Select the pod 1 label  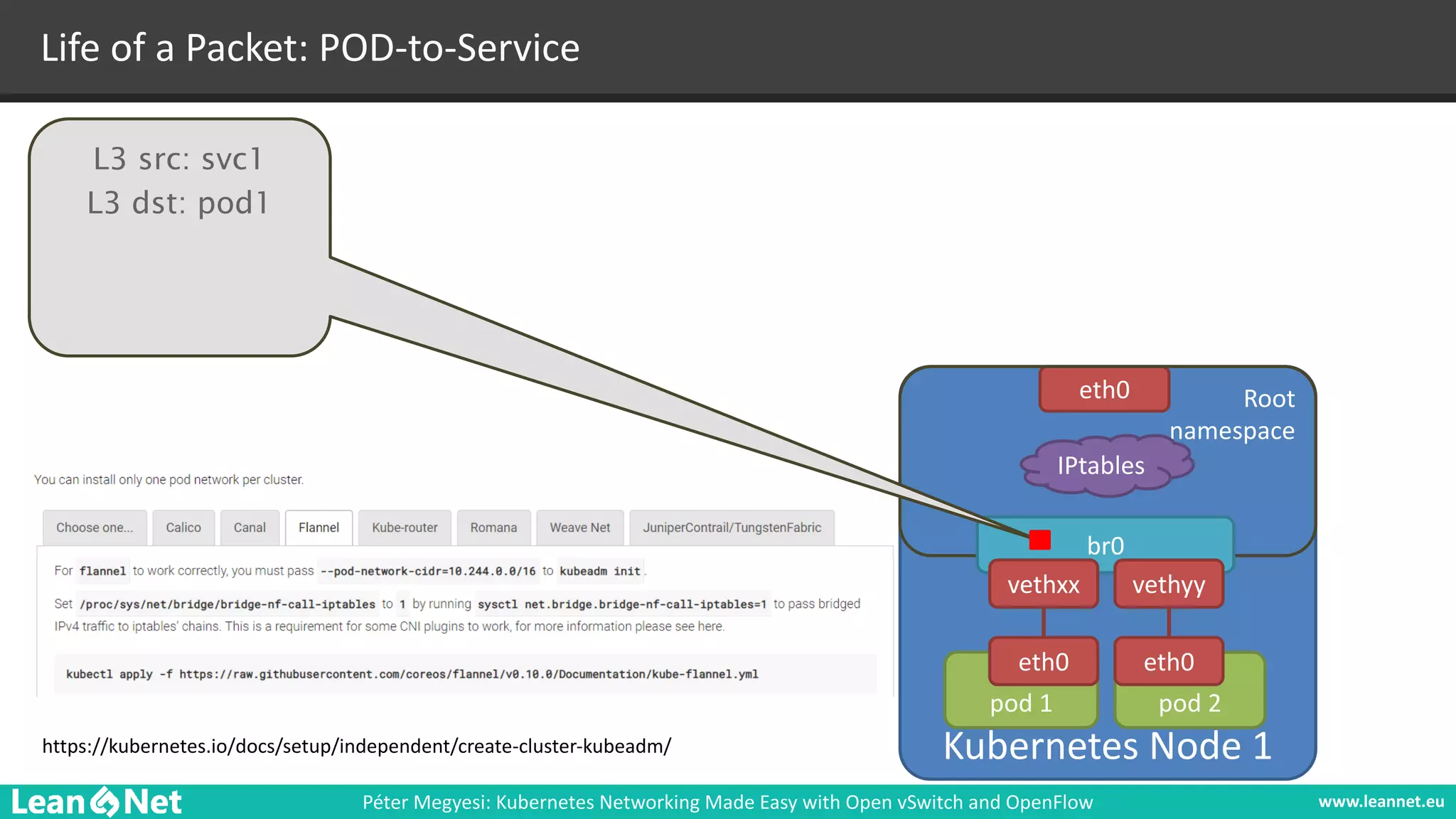pyautogui.click(x=1021, y=703)
